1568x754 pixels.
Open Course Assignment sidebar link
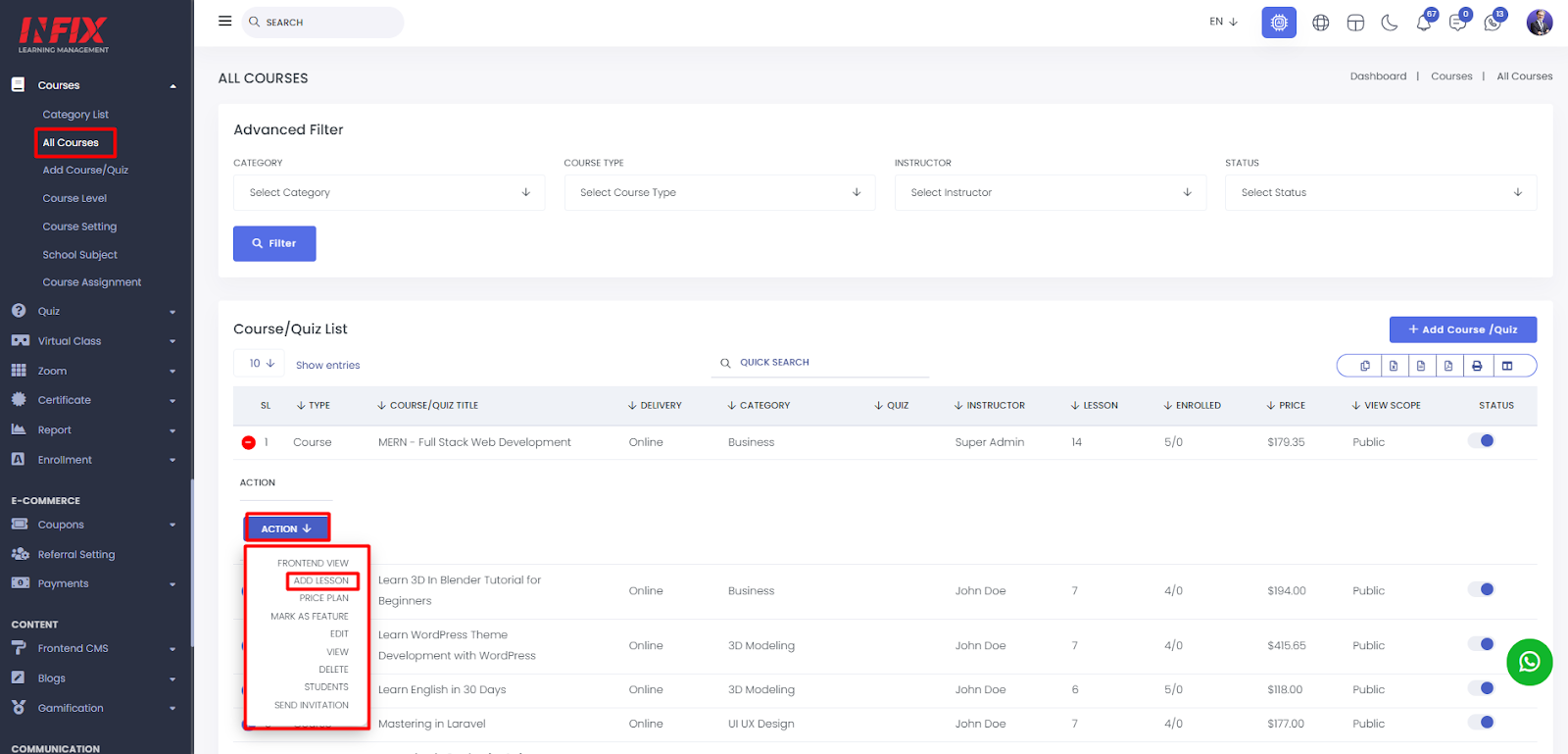(x=92, y=282)
